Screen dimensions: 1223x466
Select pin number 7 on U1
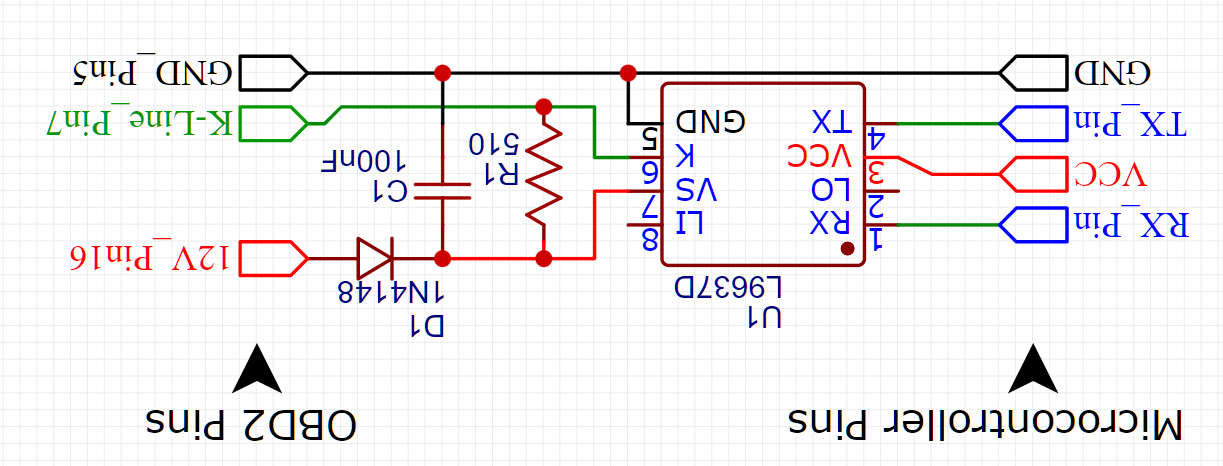648,206
